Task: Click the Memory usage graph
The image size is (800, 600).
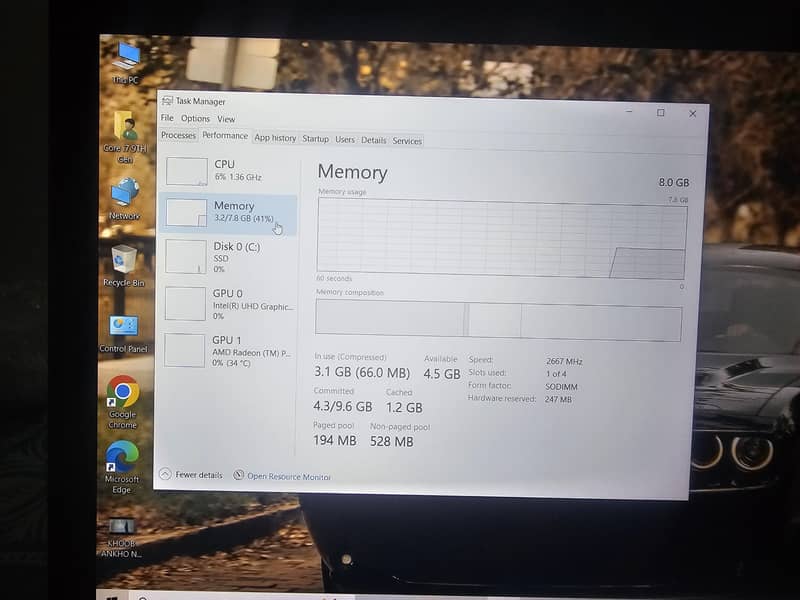Action: [x=502, y=238]
